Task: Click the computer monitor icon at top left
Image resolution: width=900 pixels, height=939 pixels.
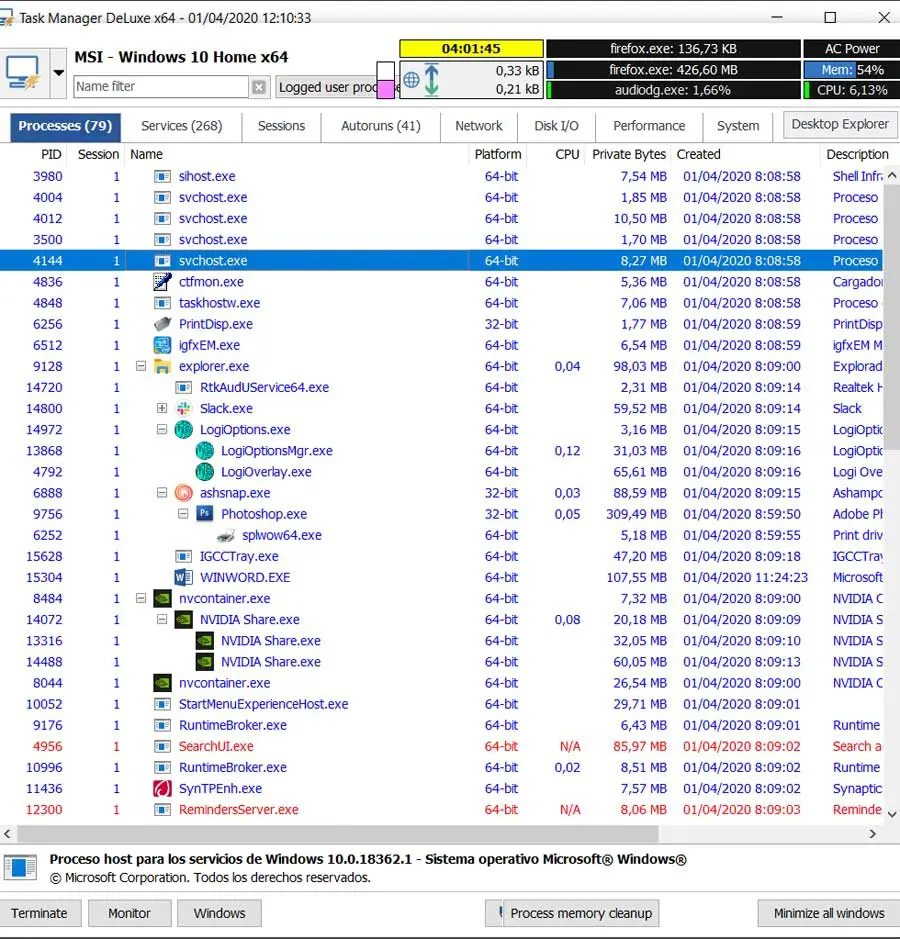Action: coord(23,73)
